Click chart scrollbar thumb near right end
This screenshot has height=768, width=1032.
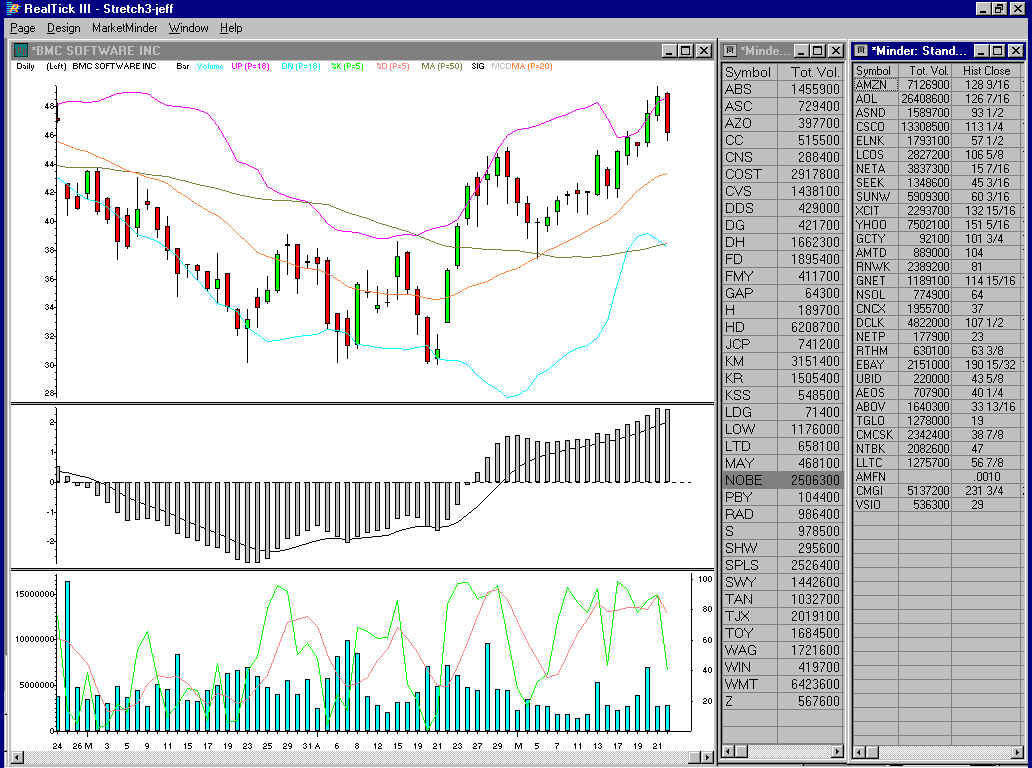click(696, 757)
